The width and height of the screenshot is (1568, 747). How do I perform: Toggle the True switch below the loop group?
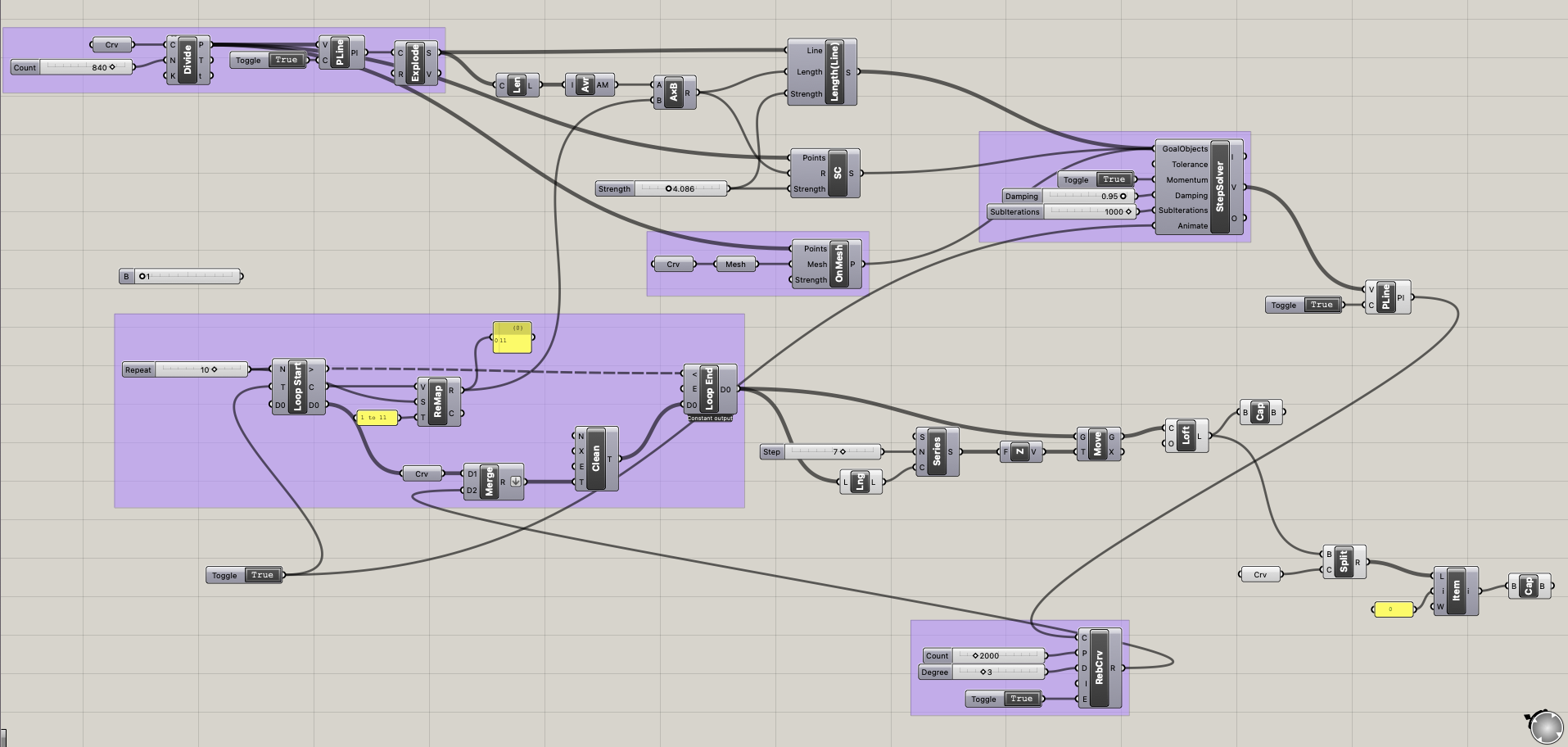262,574
